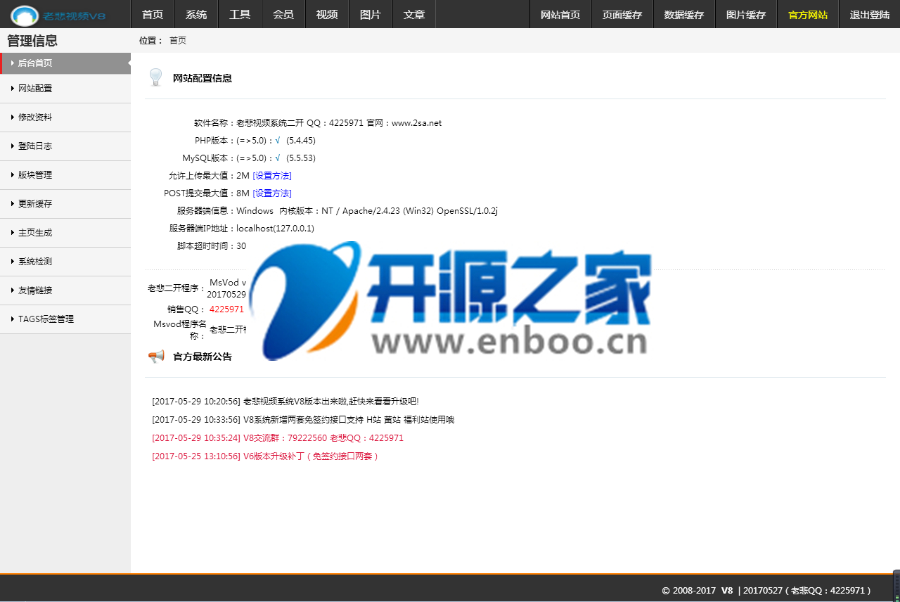Viewport: 900px width, 602px height.
Task: Expand the arrow beside 系统检测
Action: (x=12, y=261)
